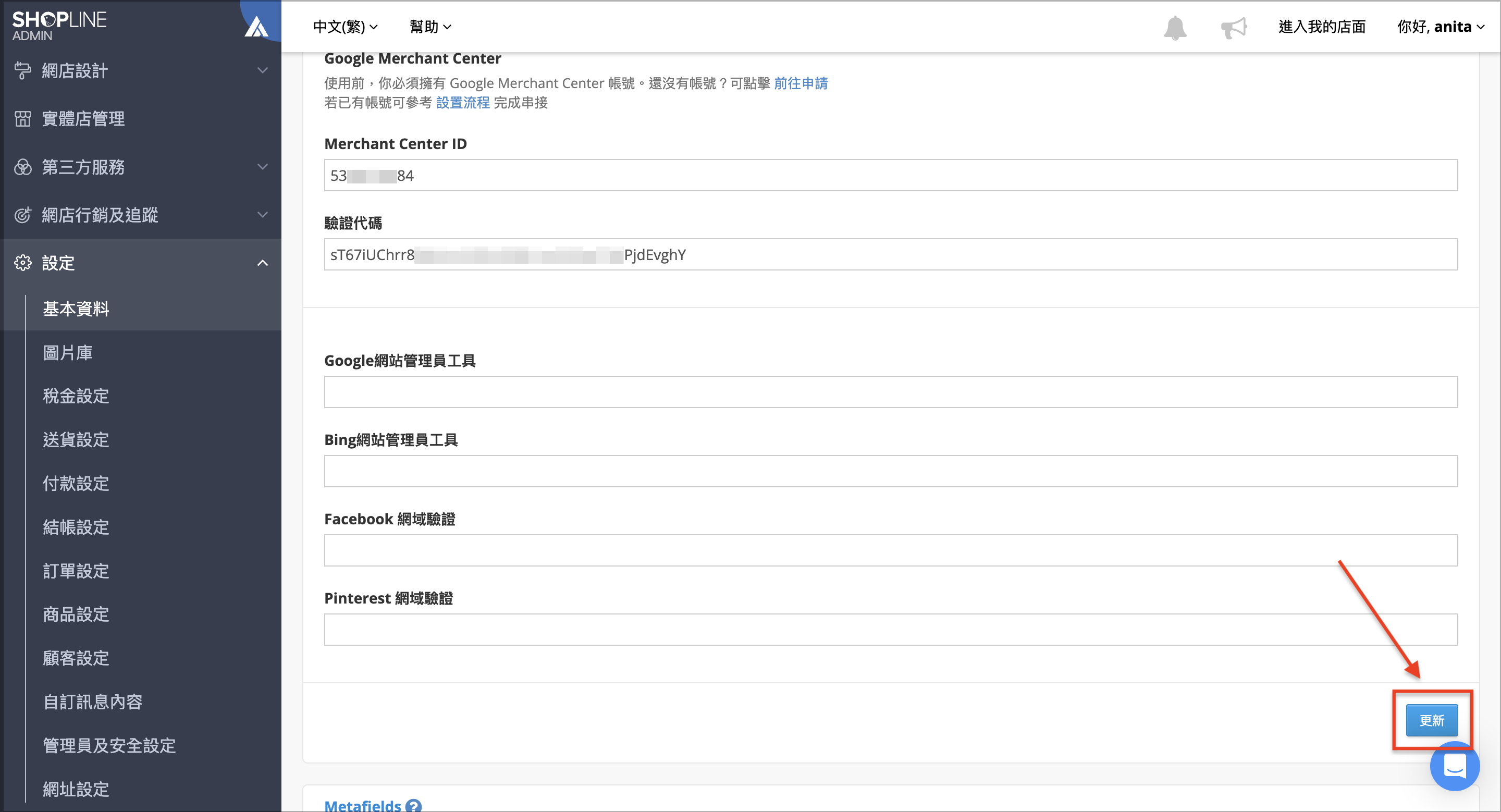Viewport: 1501px width, 812px height.
Task: Open the 中文(繁) language dropdown
Action: click(x=346, y=27)
